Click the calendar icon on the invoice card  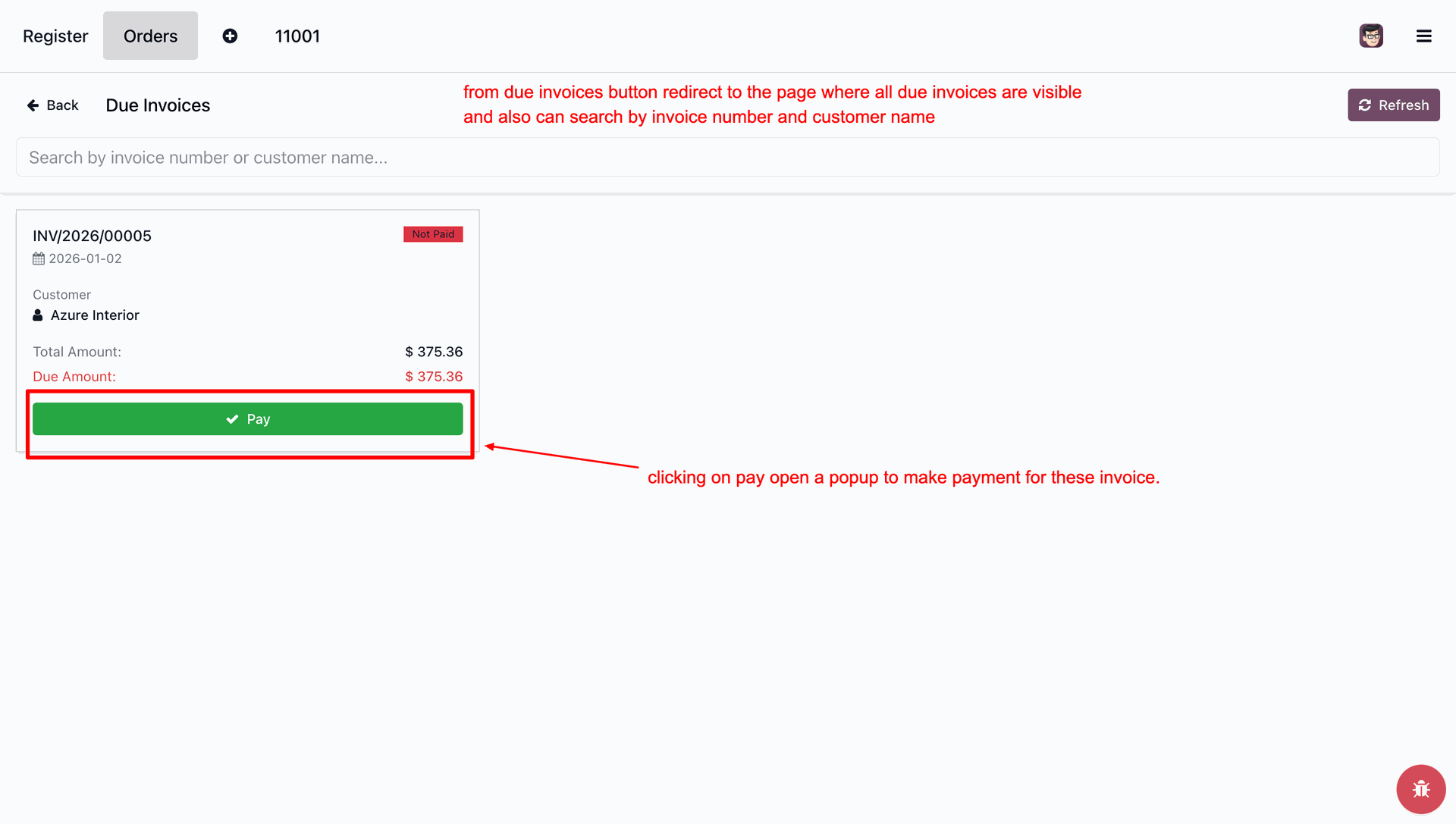point(39,258)
